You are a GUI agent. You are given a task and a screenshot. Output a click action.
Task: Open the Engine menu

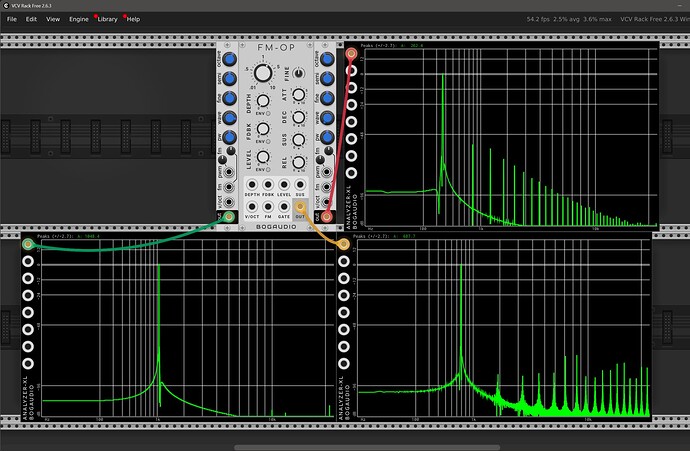[79, 19]
